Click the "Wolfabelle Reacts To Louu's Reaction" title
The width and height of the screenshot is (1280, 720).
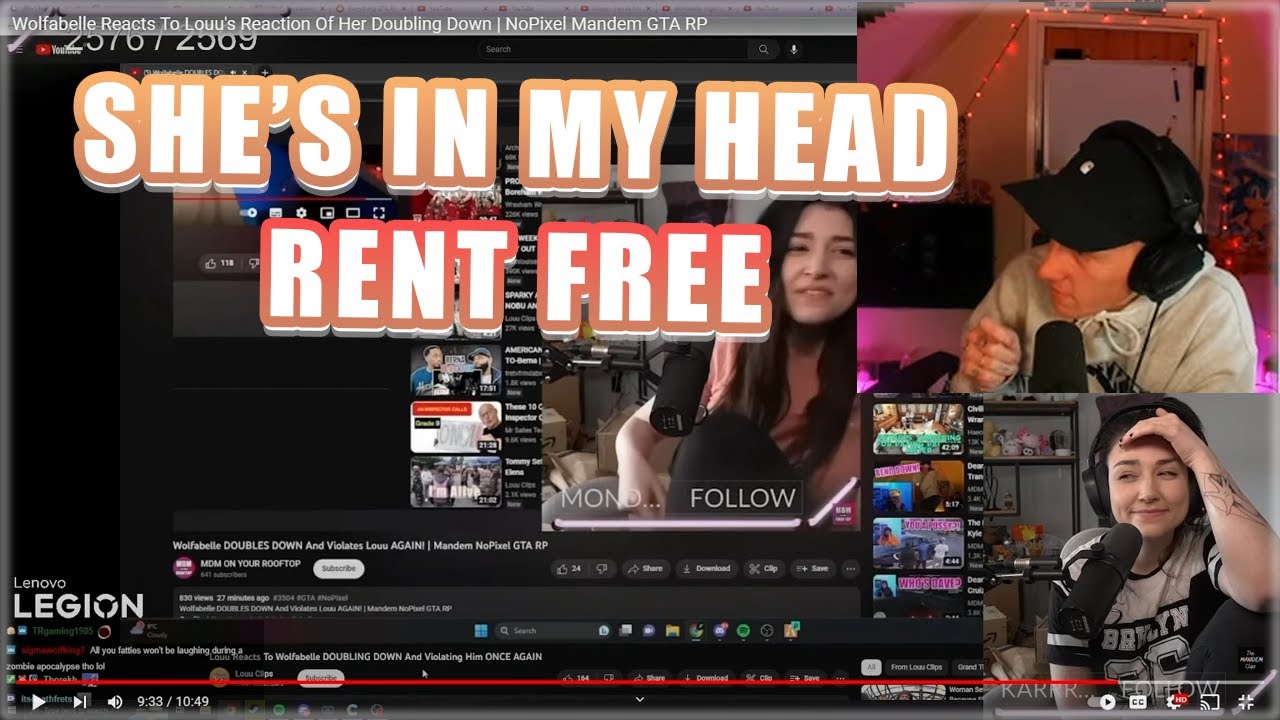point(359,23)
